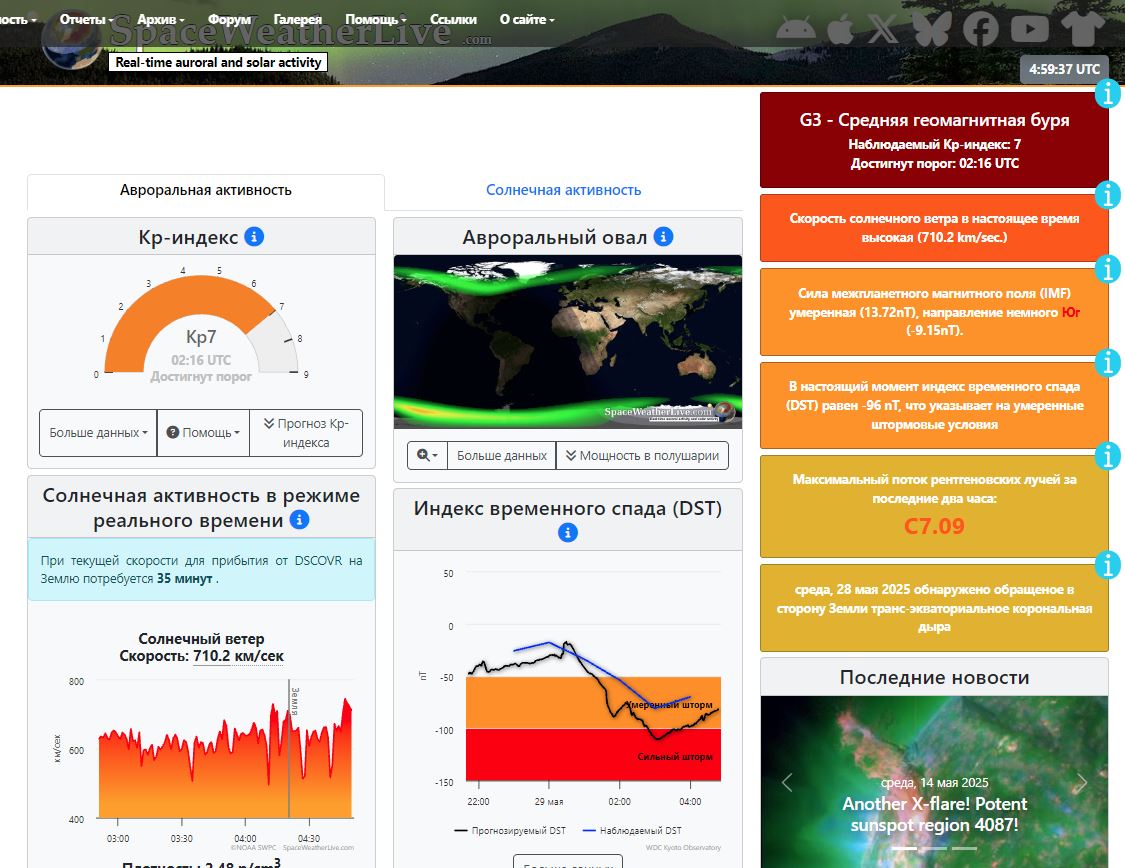Open the Apple app link icon
Screen dimensions: 1125x868
(840, 29)
